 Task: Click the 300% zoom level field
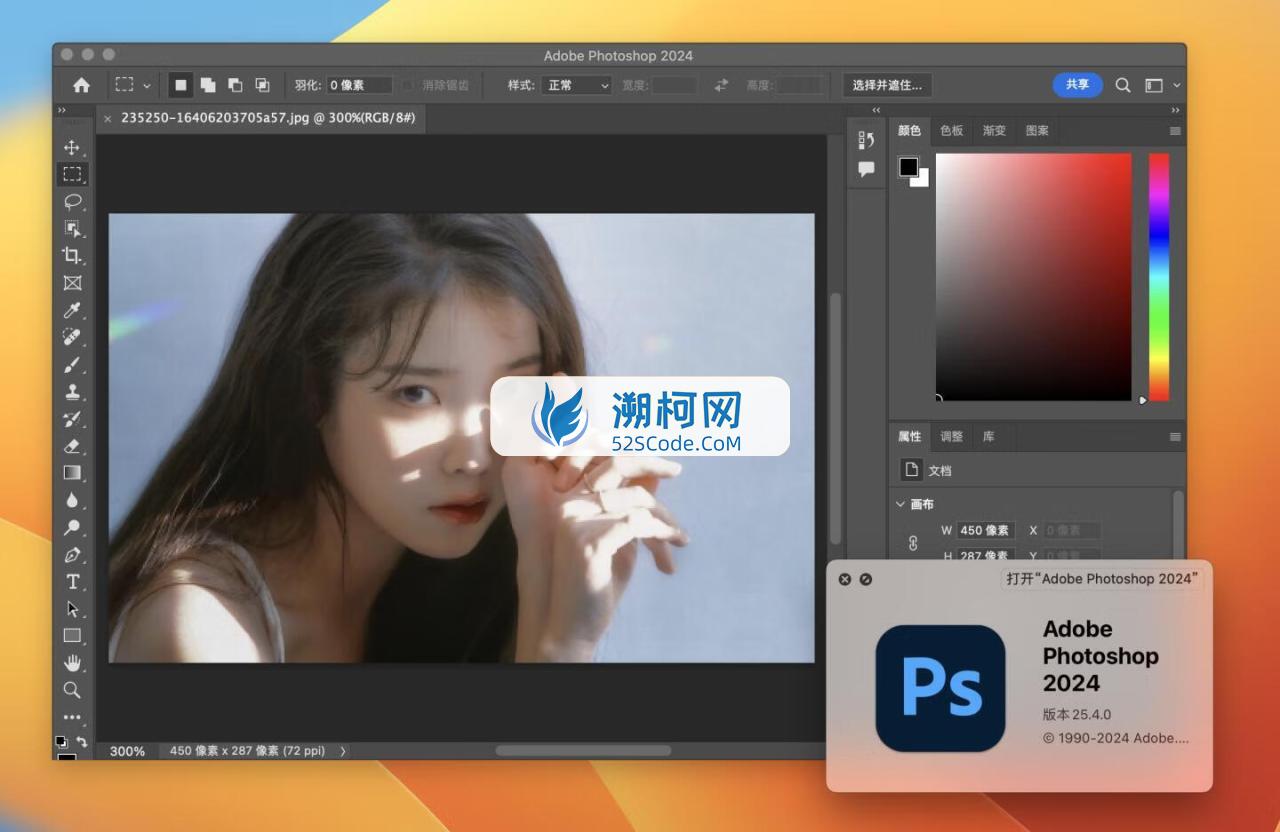pos(128,751)
